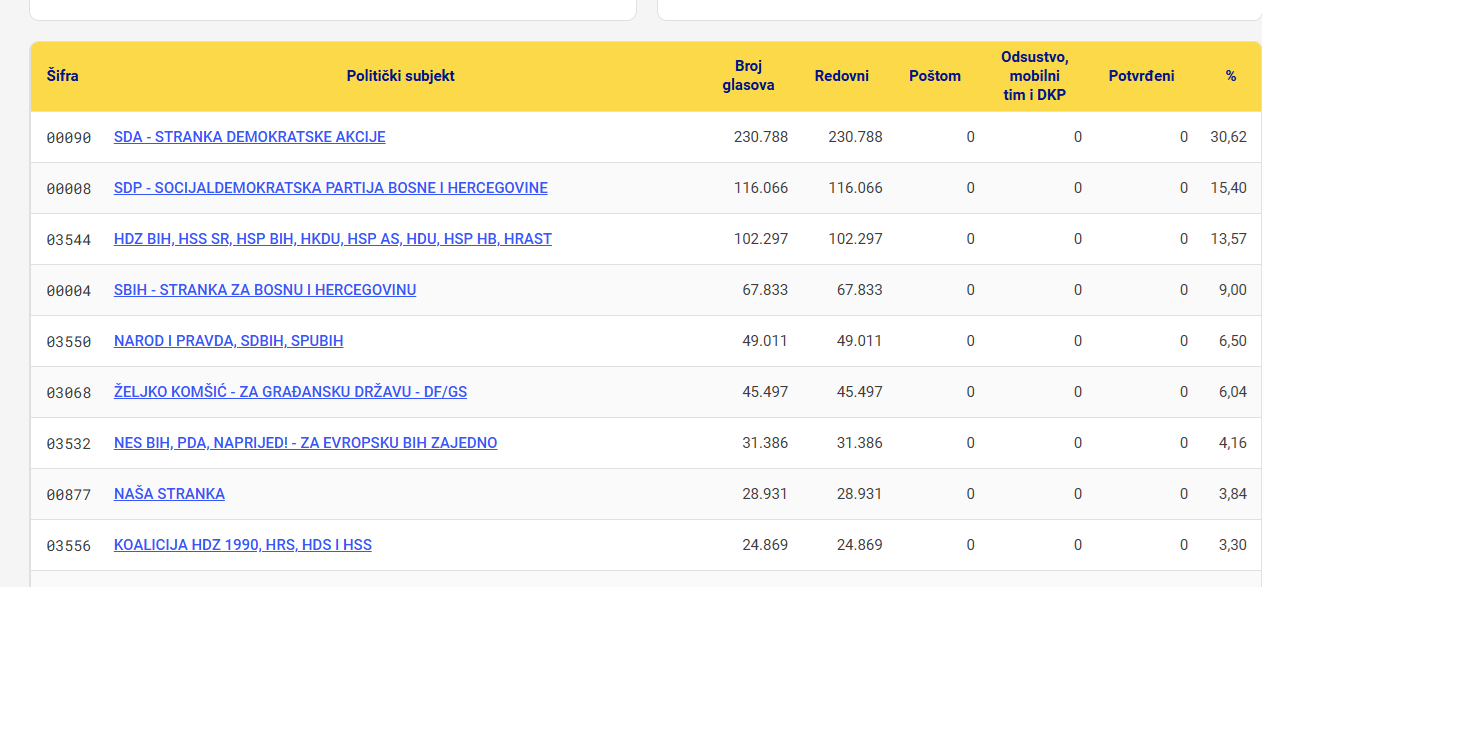Click the Odsustvo, mobilni tim i DKP header
This screenshot has width=1462, height=749.
pyautogui.click(x=1035, y=76)
